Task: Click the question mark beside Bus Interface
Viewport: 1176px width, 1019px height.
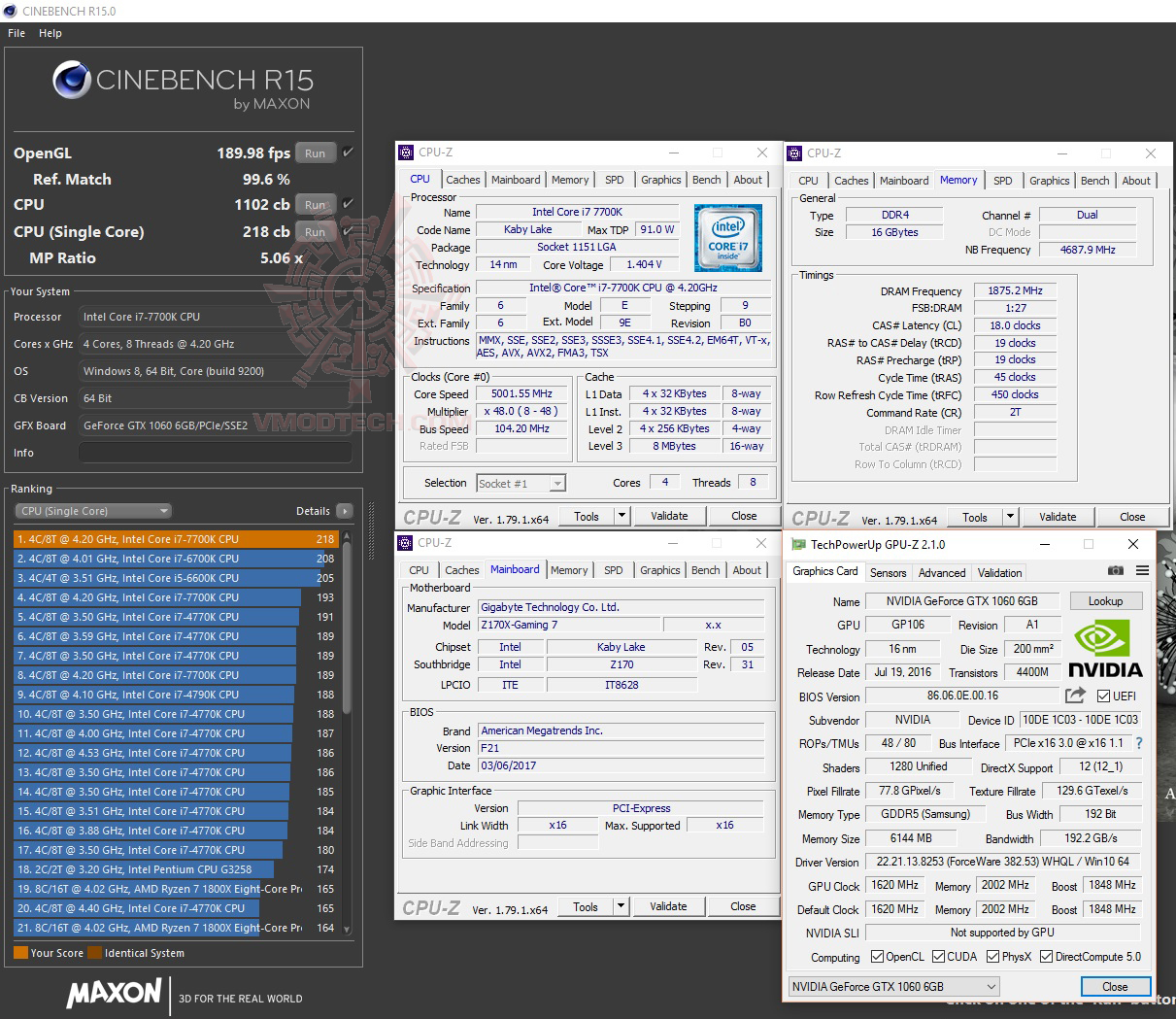Action: point(1138,743)
